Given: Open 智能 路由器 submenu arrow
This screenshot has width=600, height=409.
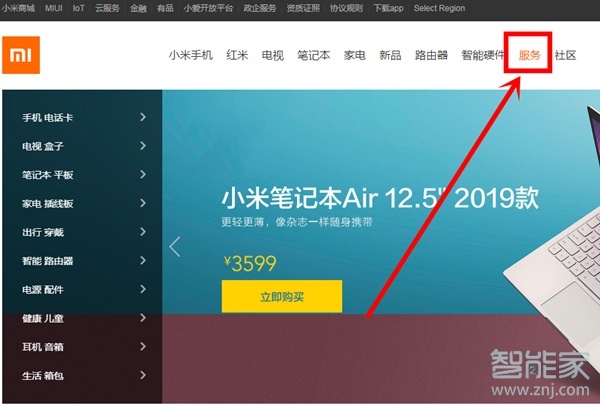Looking at the screenshot, I should 143,261.
